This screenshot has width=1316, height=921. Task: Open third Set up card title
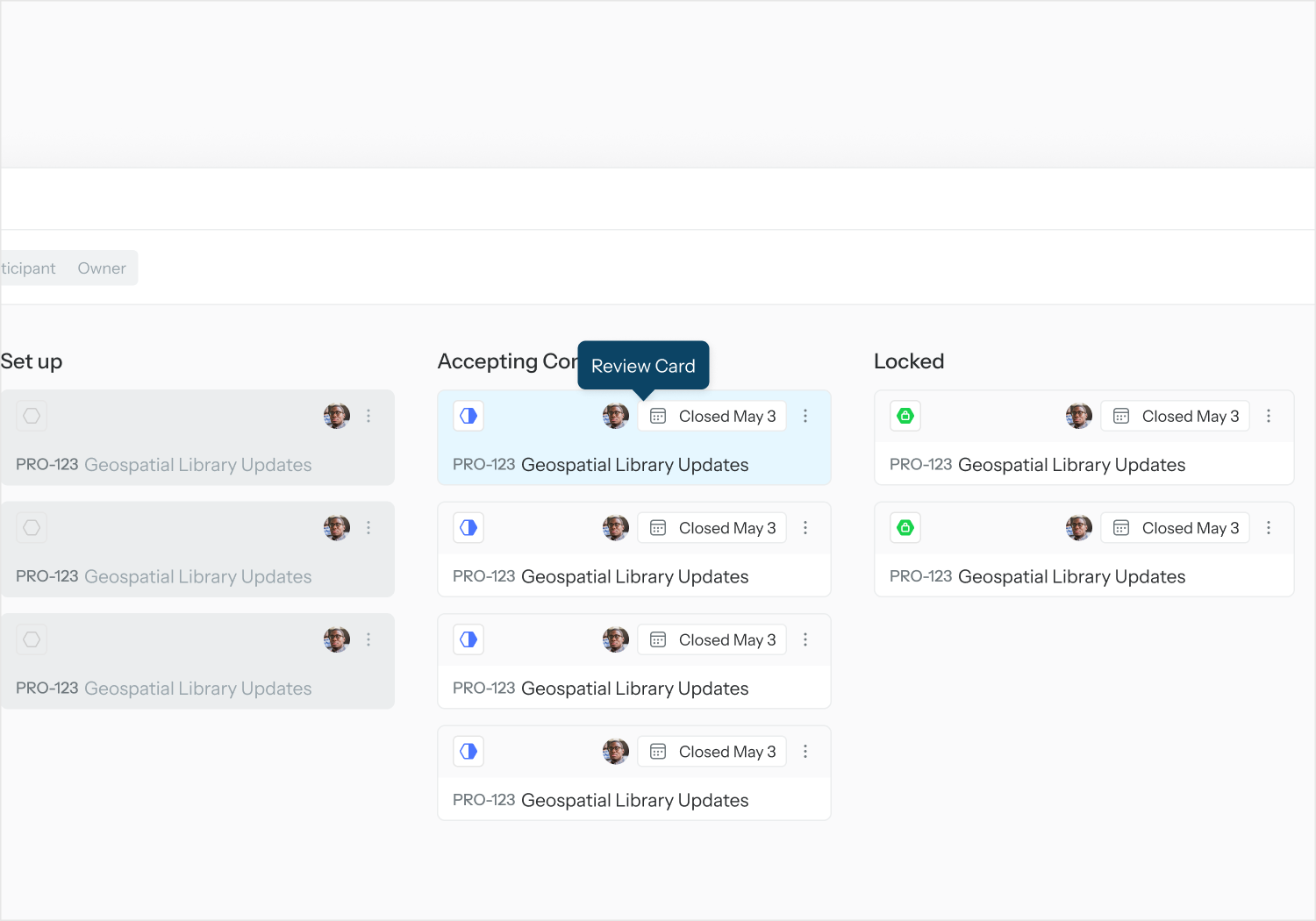click(x=197, y=689)
